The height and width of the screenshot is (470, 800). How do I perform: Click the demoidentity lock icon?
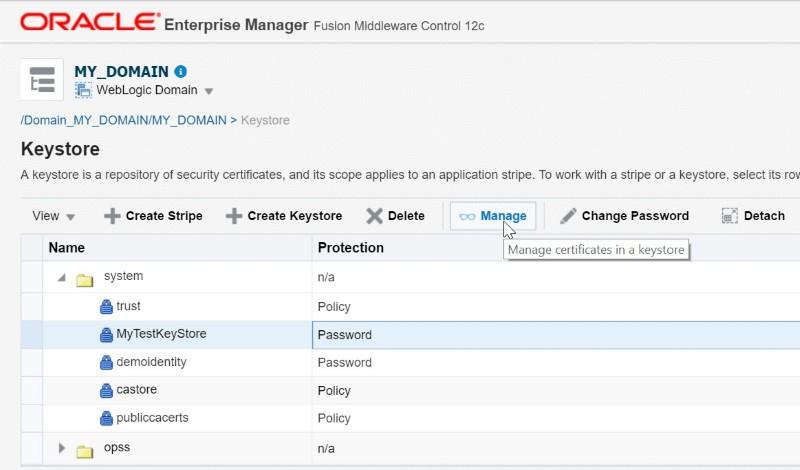point(106,362)
